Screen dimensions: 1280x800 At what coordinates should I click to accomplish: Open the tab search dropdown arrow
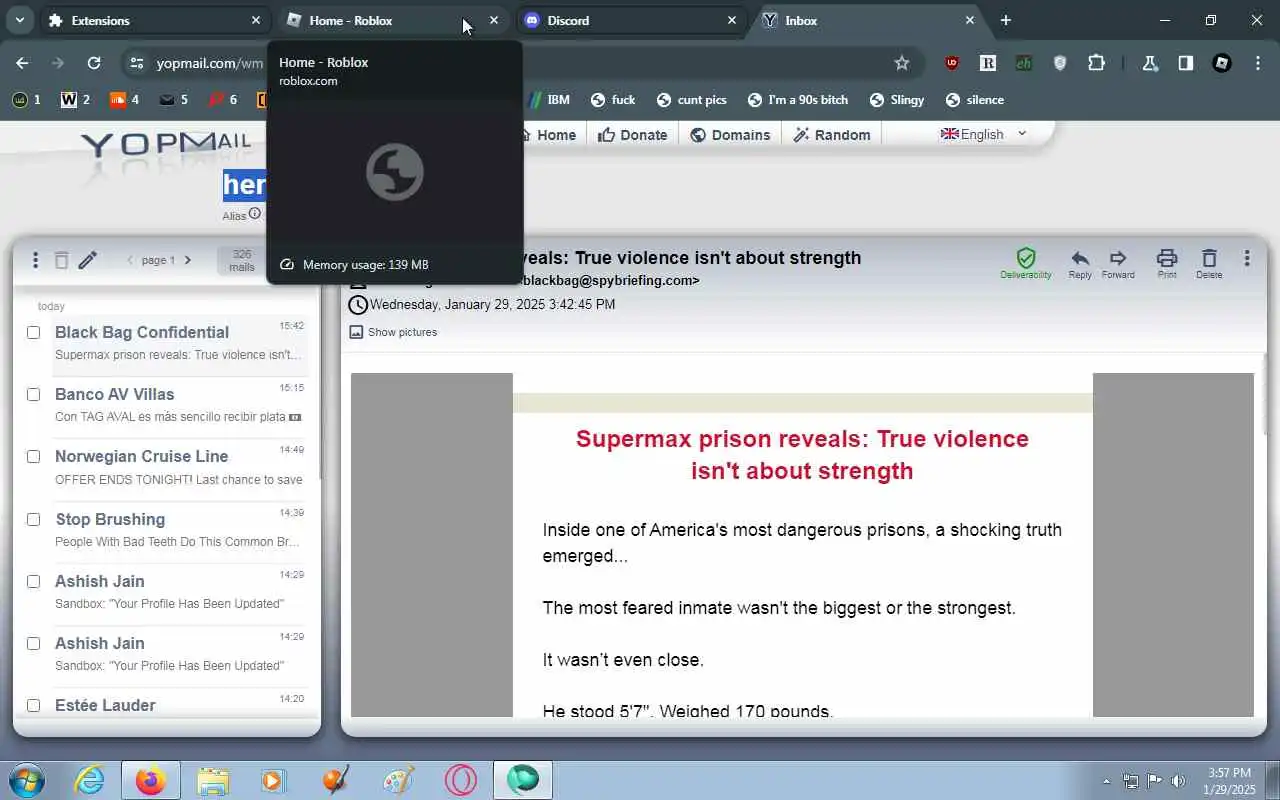(19, 20)
